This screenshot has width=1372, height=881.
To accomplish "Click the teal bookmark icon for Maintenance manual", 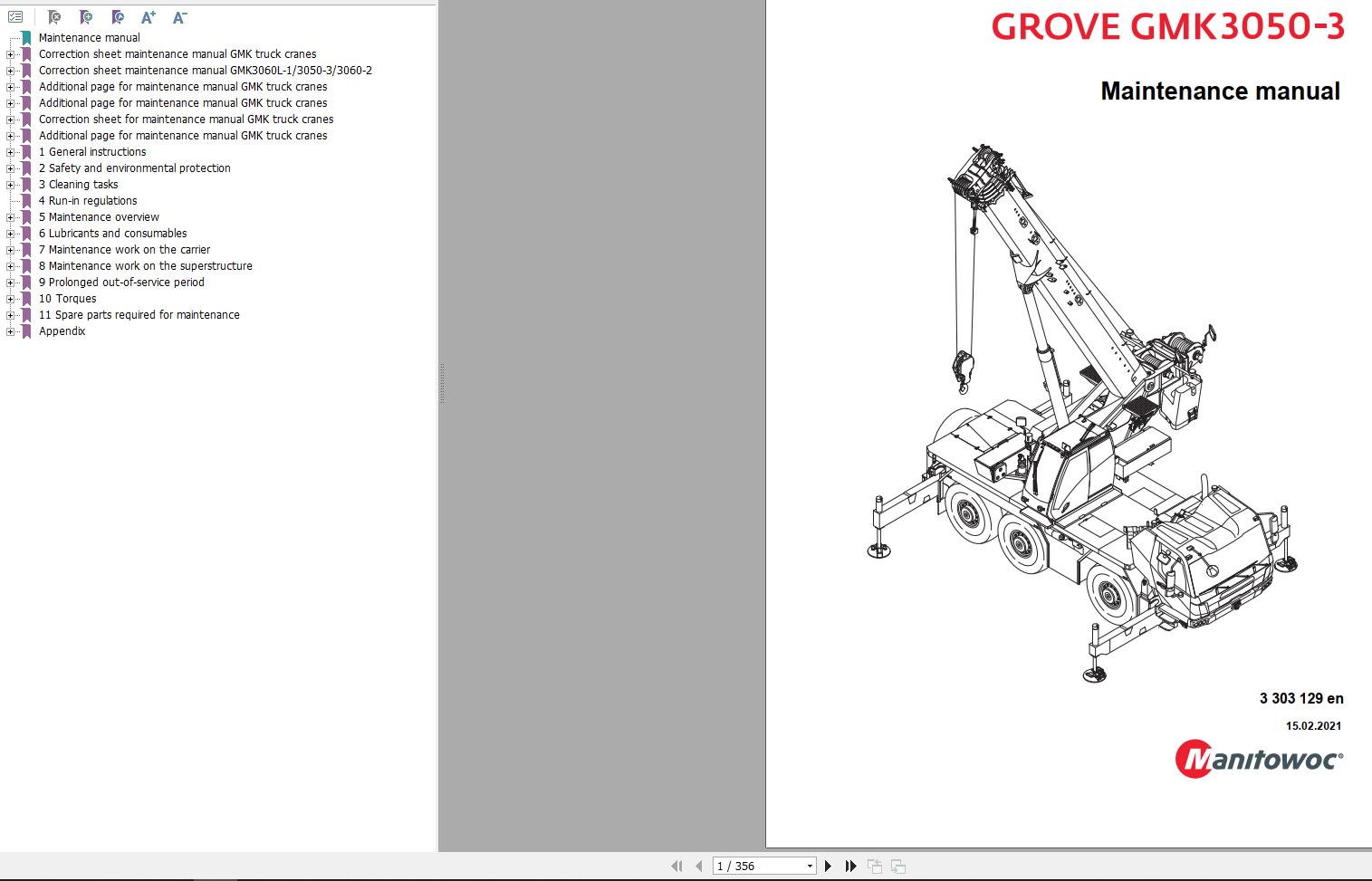I will coord(26,38).
